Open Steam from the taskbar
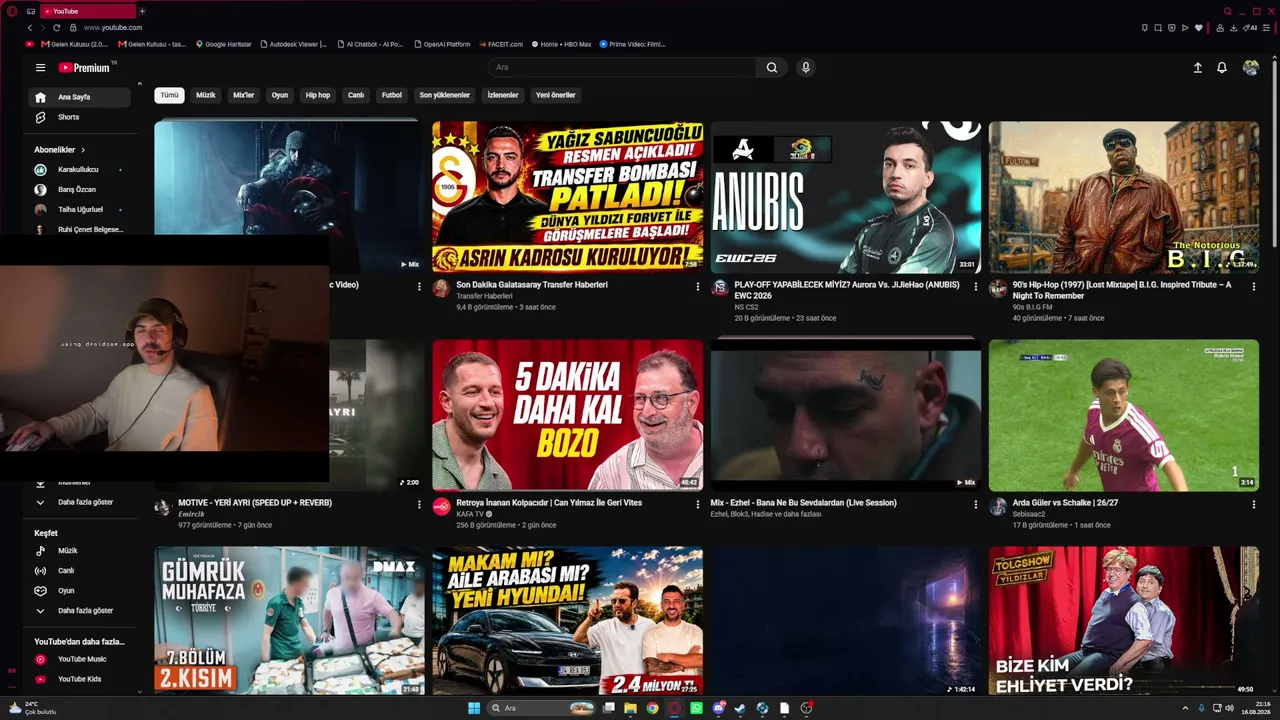The height and width of the screenshot is (720, 1280). [740, 708]
